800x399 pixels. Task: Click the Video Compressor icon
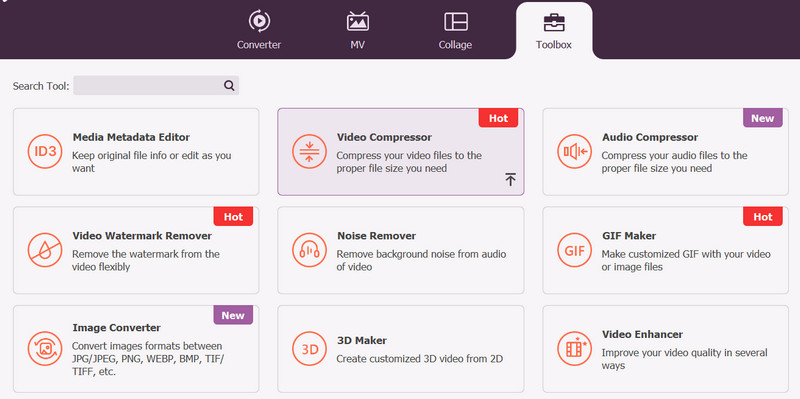coord(309,152)
